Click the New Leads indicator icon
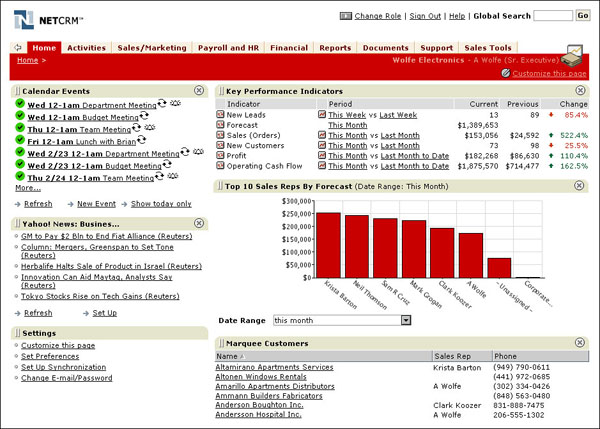The width and height of the screenshot is (600, 429). [x=220, y=114]
